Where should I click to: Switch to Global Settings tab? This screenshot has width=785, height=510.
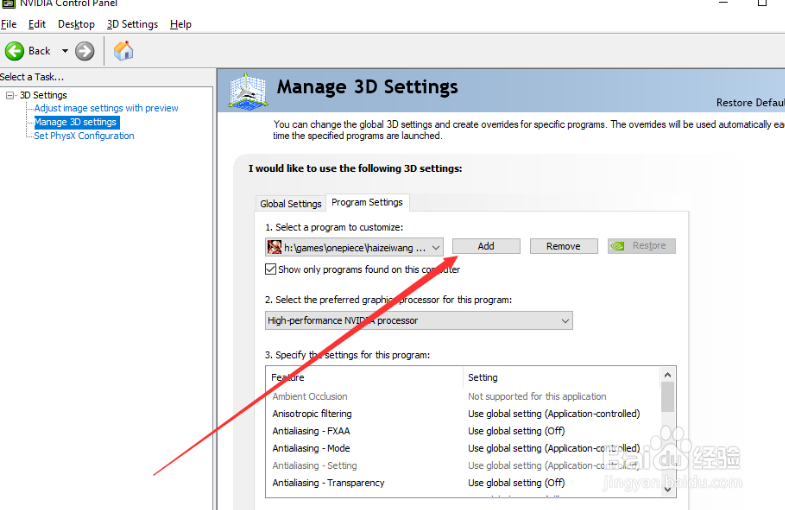tap(290, 204)
